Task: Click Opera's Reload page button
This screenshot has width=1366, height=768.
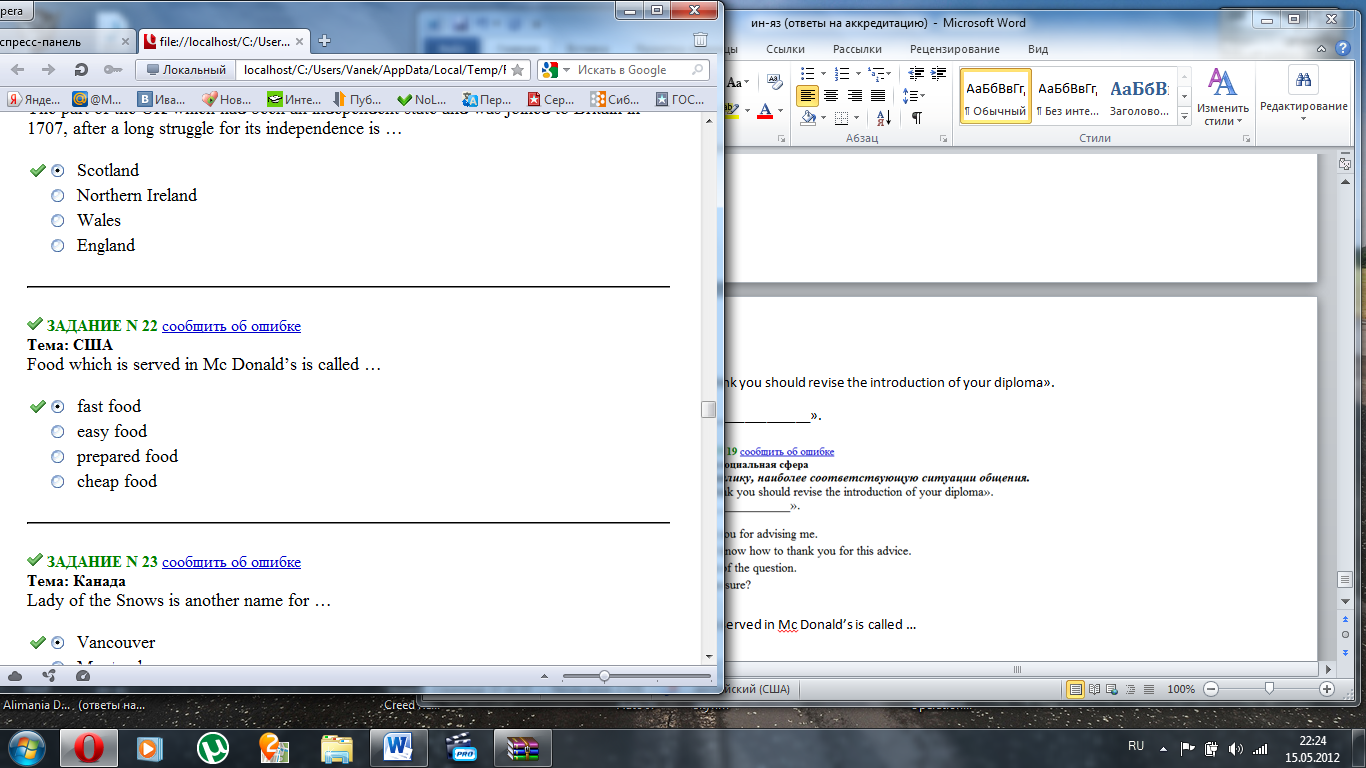Action: click(81, 70)
